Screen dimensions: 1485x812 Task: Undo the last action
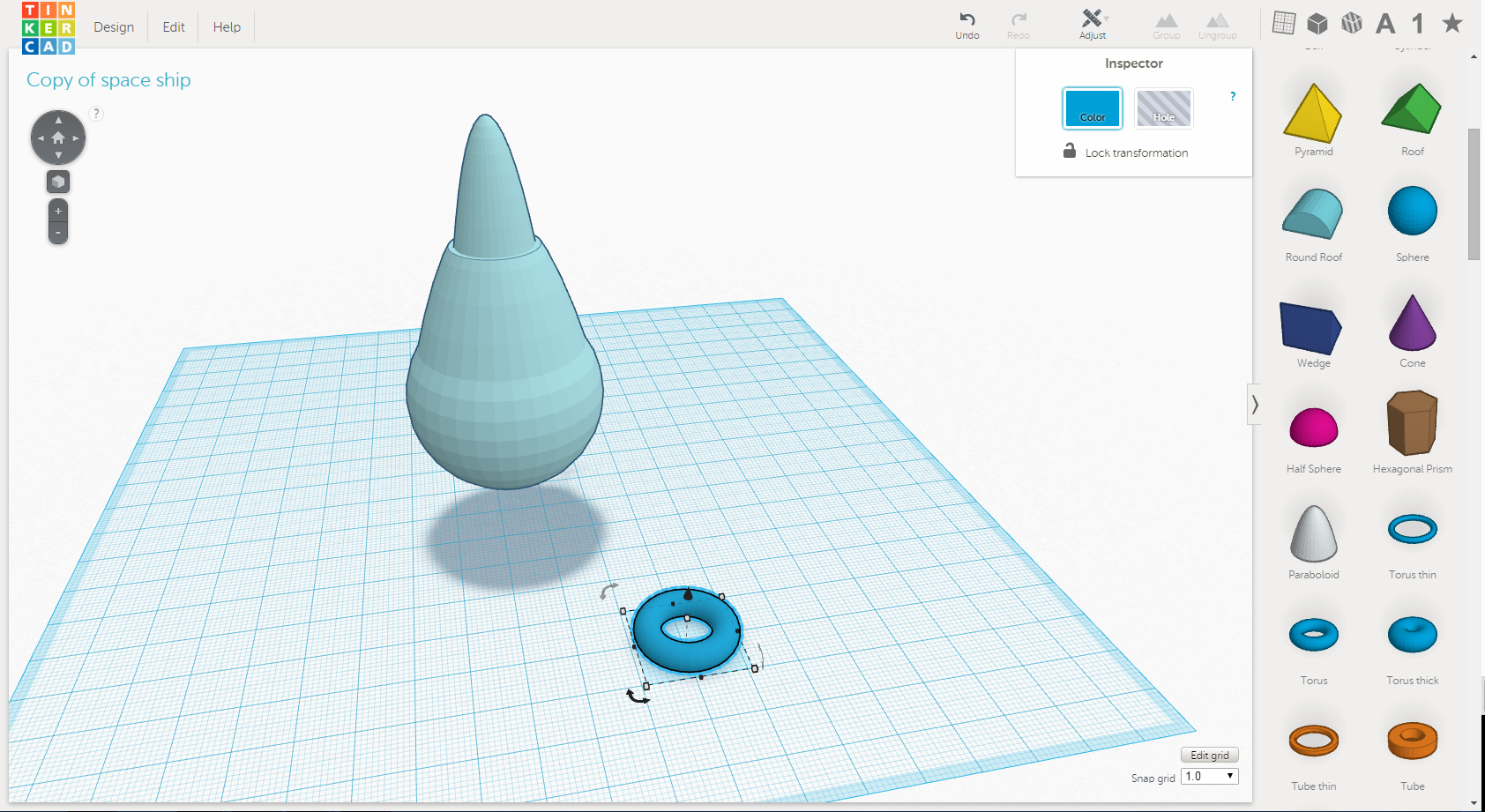pyautogui.click(x=967, y=26)
